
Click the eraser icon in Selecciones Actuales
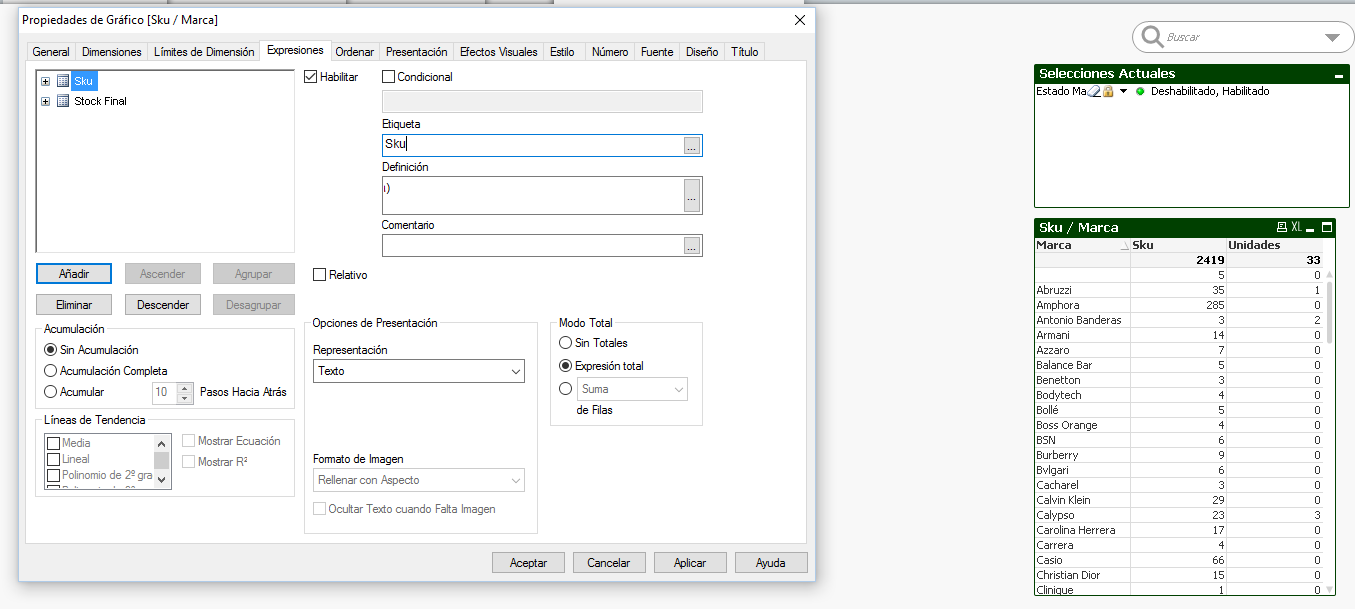(1095, 91)
